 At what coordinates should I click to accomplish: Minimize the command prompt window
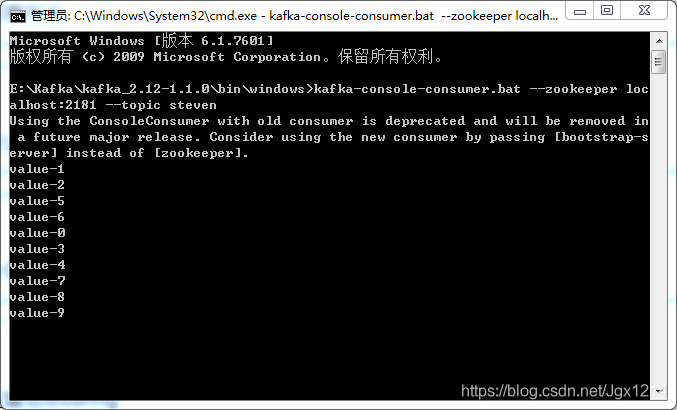pyautogui.click(x=580, y=11)
